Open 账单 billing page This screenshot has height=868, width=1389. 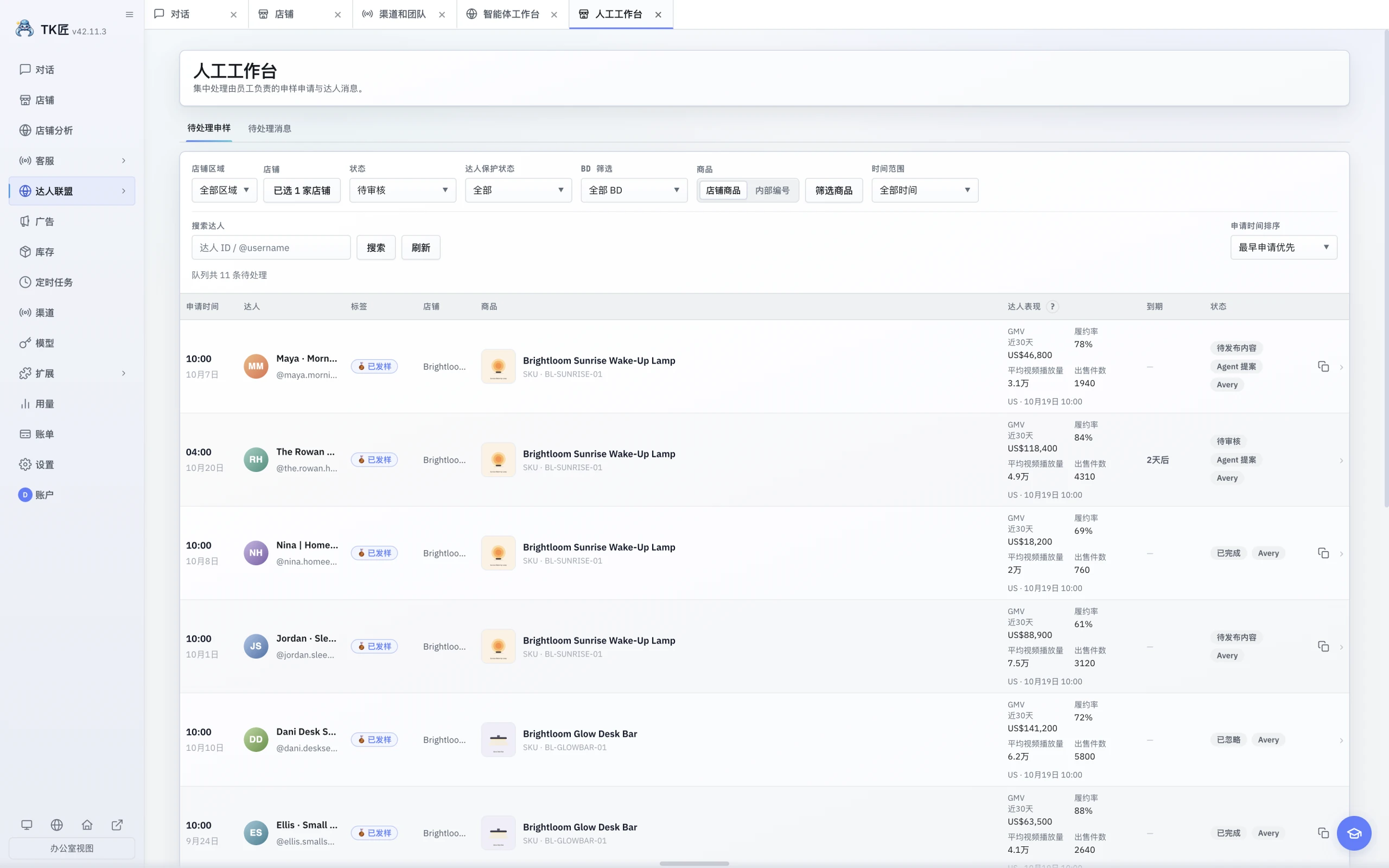click(x=72, y=434)
